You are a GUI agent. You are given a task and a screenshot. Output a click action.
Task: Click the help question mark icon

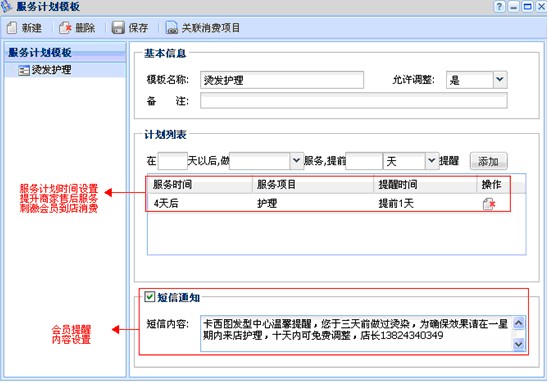(499, 6)
